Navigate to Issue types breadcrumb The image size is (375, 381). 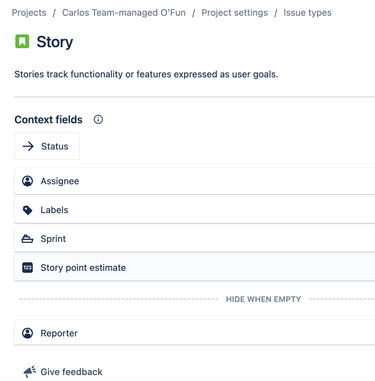(x=307, y=13)
